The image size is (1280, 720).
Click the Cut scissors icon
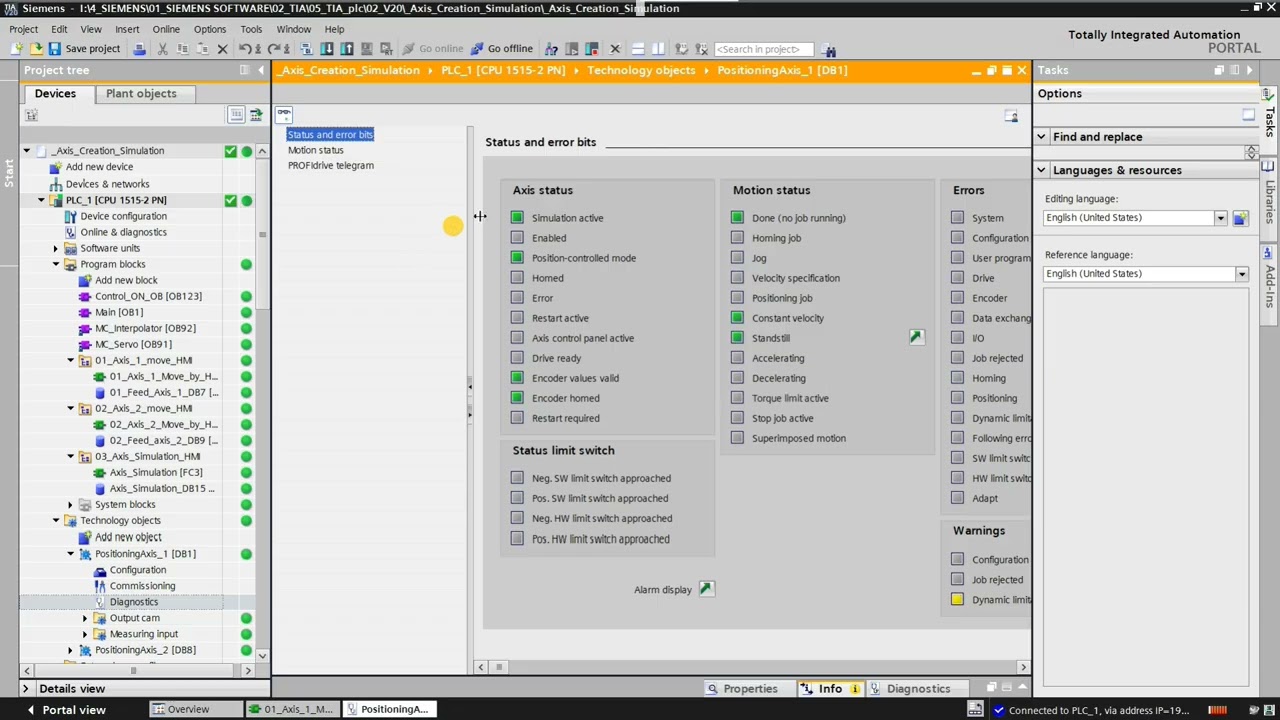click(x=162, y=49)
